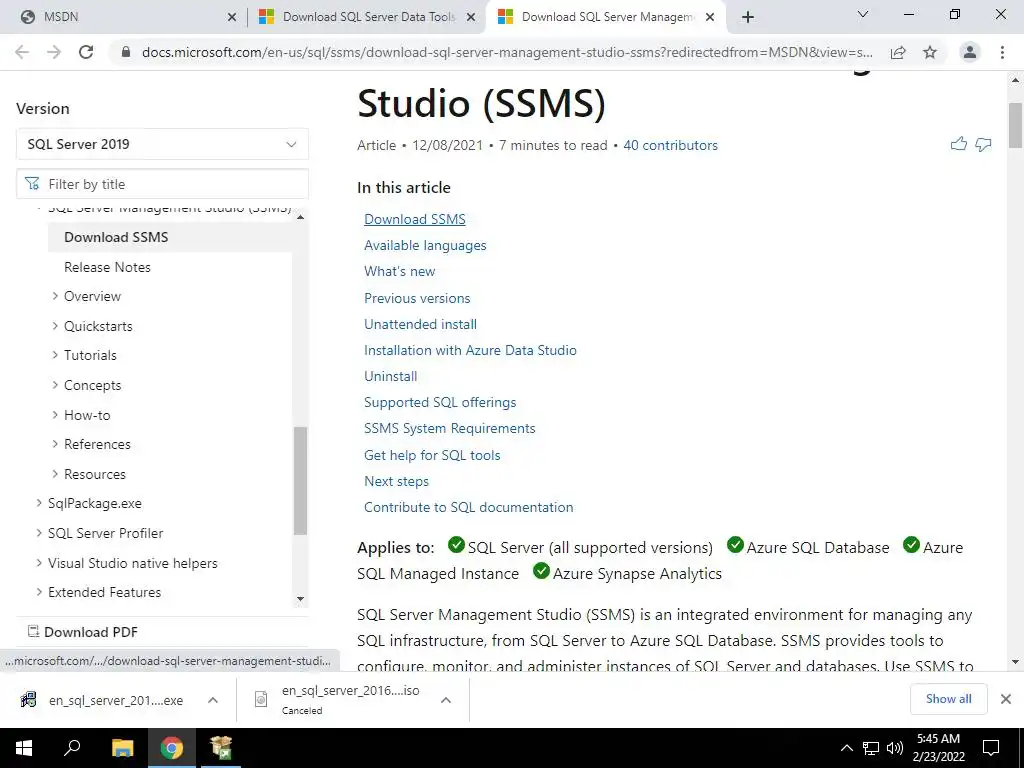
Task: Bookmark this page with the star icon
Action: coord(930,52)
